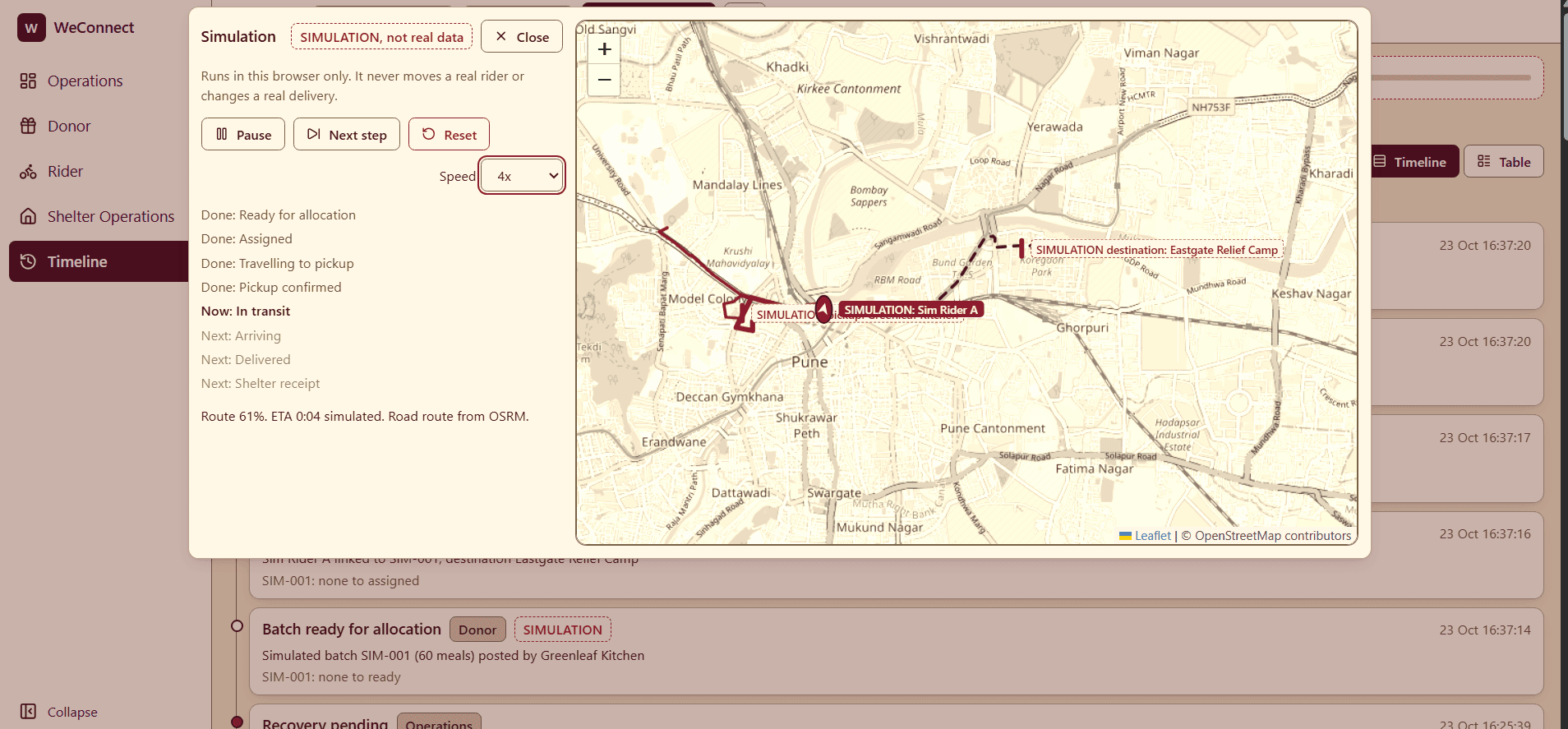The image size is (1568, 729).
Task: Click the Recovery pending timeline marker
Action: pyautogui.click(x=237, y=722)
